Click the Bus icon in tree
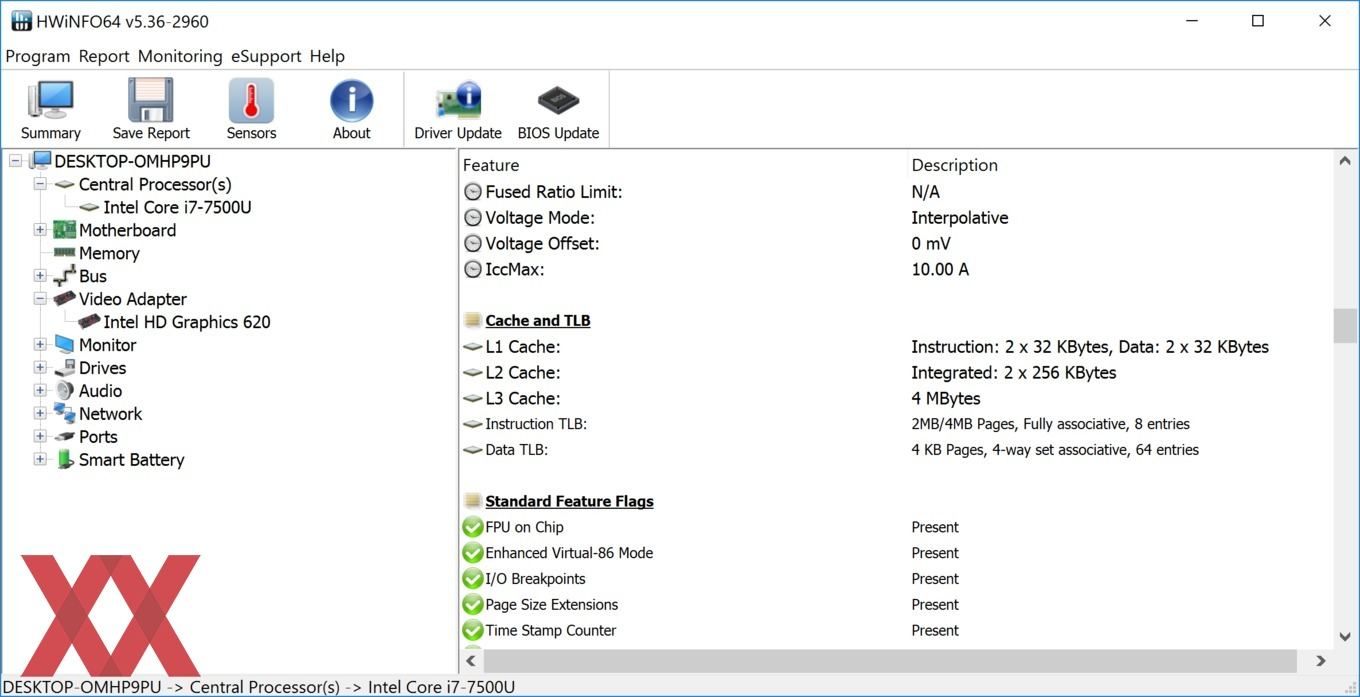This screenshot has width=1360, height=697. click(64, 276)
